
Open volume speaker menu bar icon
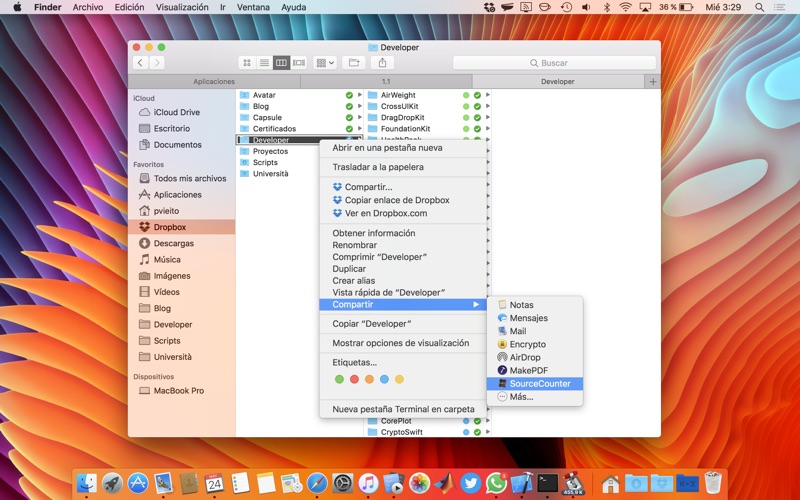pyautogui.click(x=586, y=7)
